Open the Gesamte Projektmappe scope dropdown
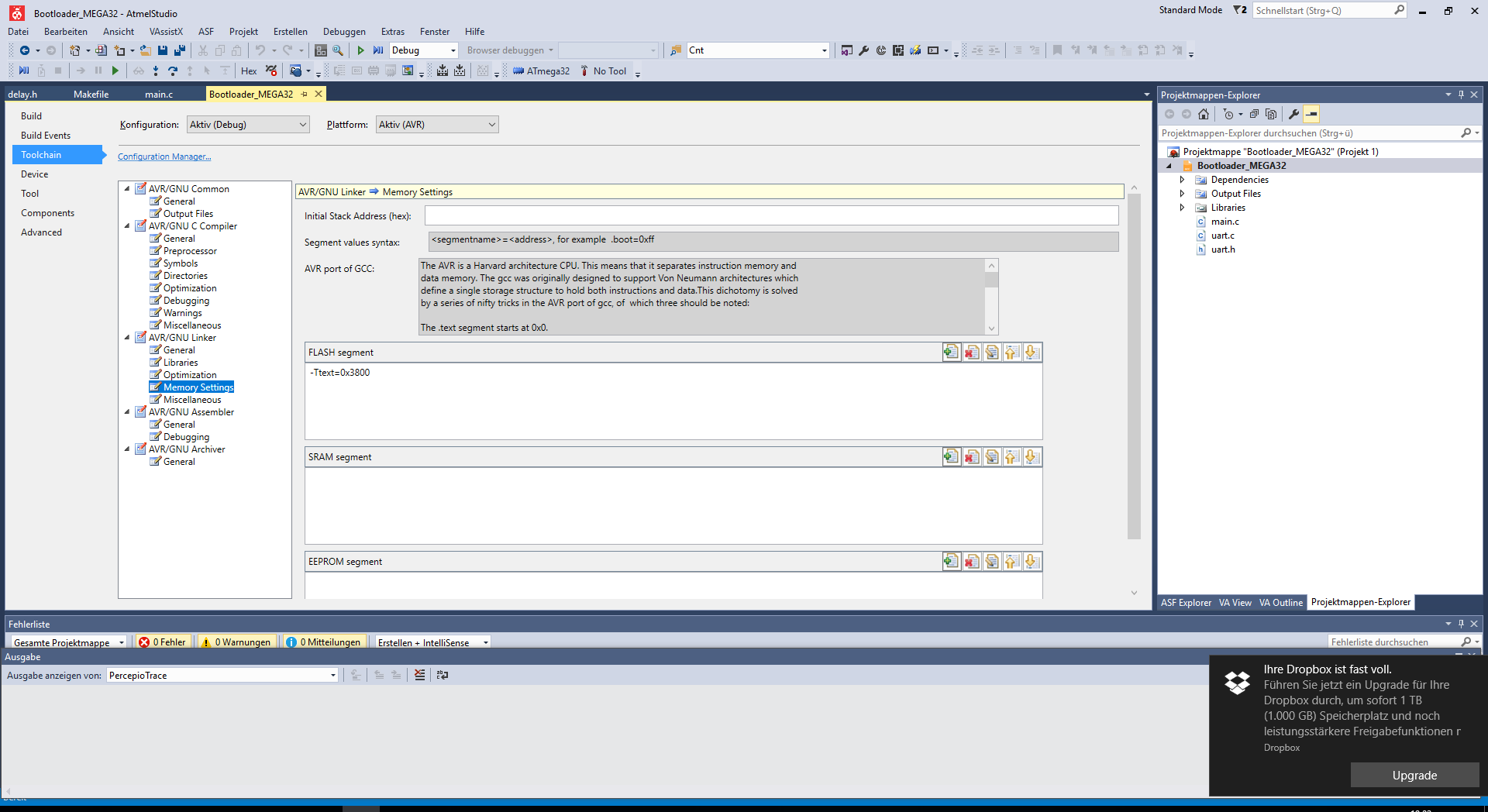Screen dimensions: 1488x812 pos(68,642)
